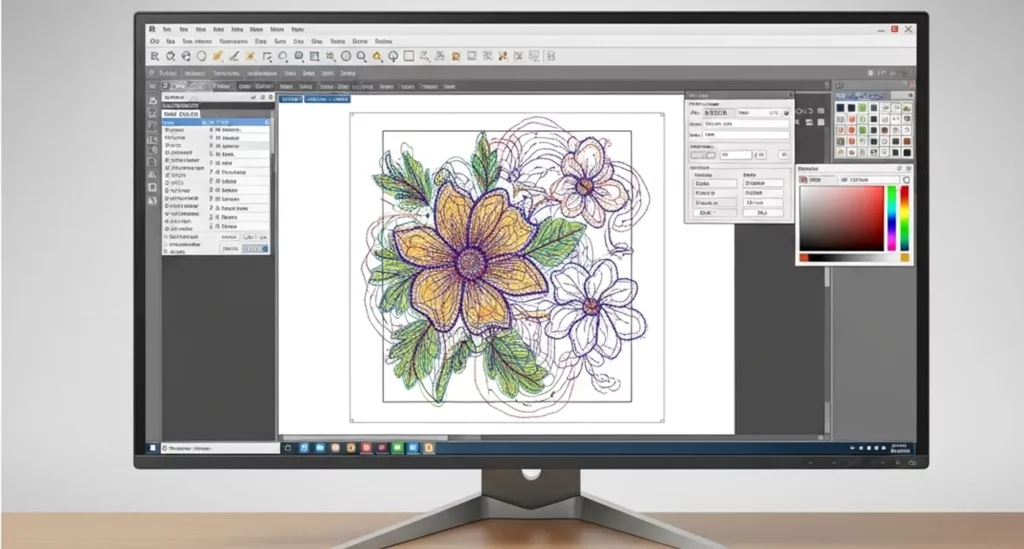Click the yellow house-shaped icon in the toolbar

377,56
